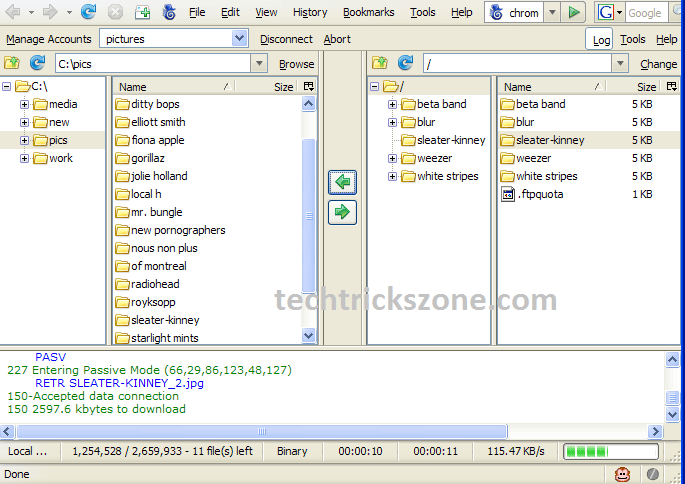Click the monkey icon in status bar
This screenshot has height=484, width=685.
(622, 474)
